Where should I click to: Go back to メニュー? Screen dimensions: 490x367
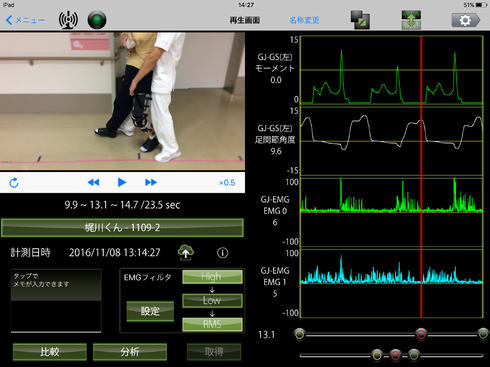[25, 20]
